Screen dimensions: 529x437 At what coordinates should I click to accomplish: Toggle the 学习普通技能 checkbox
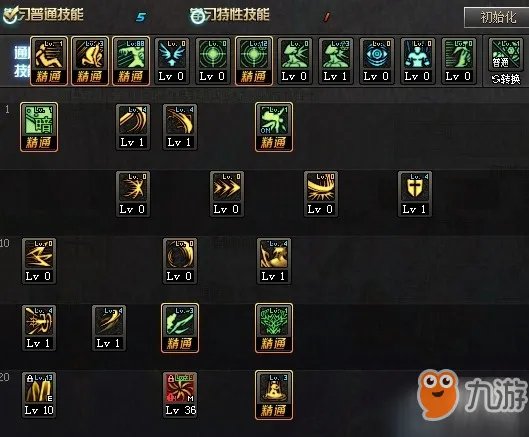pyautogui.click(x=10, y=15)
